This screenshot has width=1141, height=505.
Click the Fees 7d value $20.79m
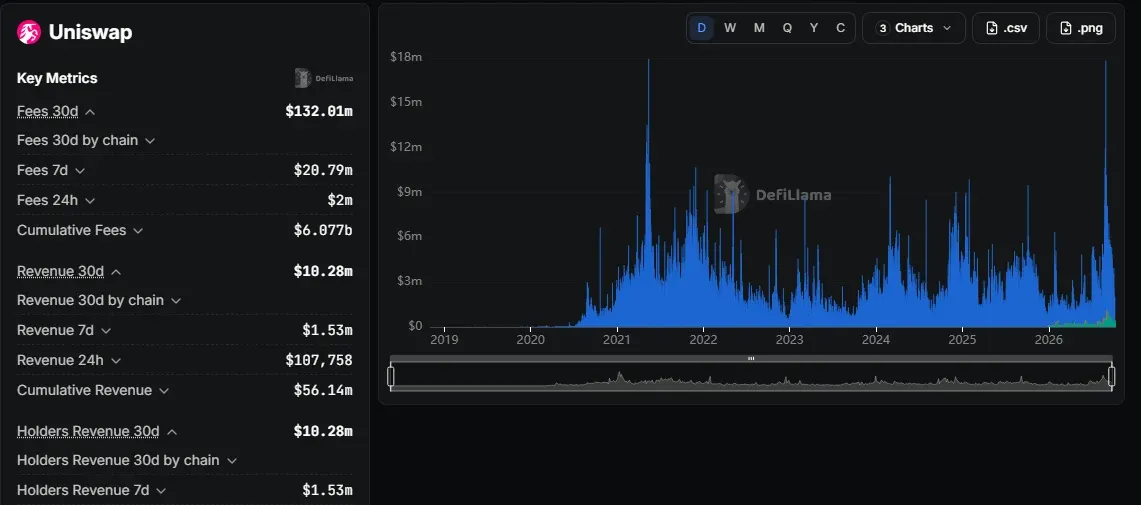tap(323, 170)
